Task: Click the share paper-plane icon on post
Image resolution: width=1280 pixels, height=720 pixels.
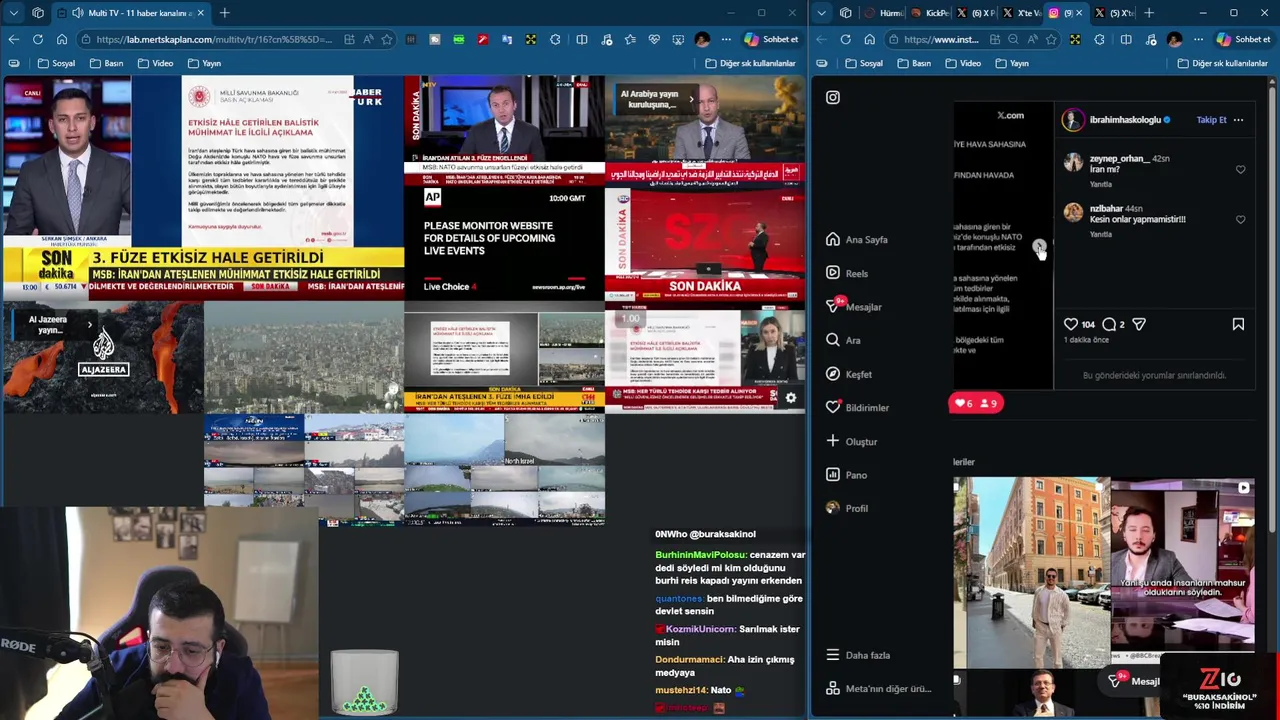Action: tap(1139, 324)
